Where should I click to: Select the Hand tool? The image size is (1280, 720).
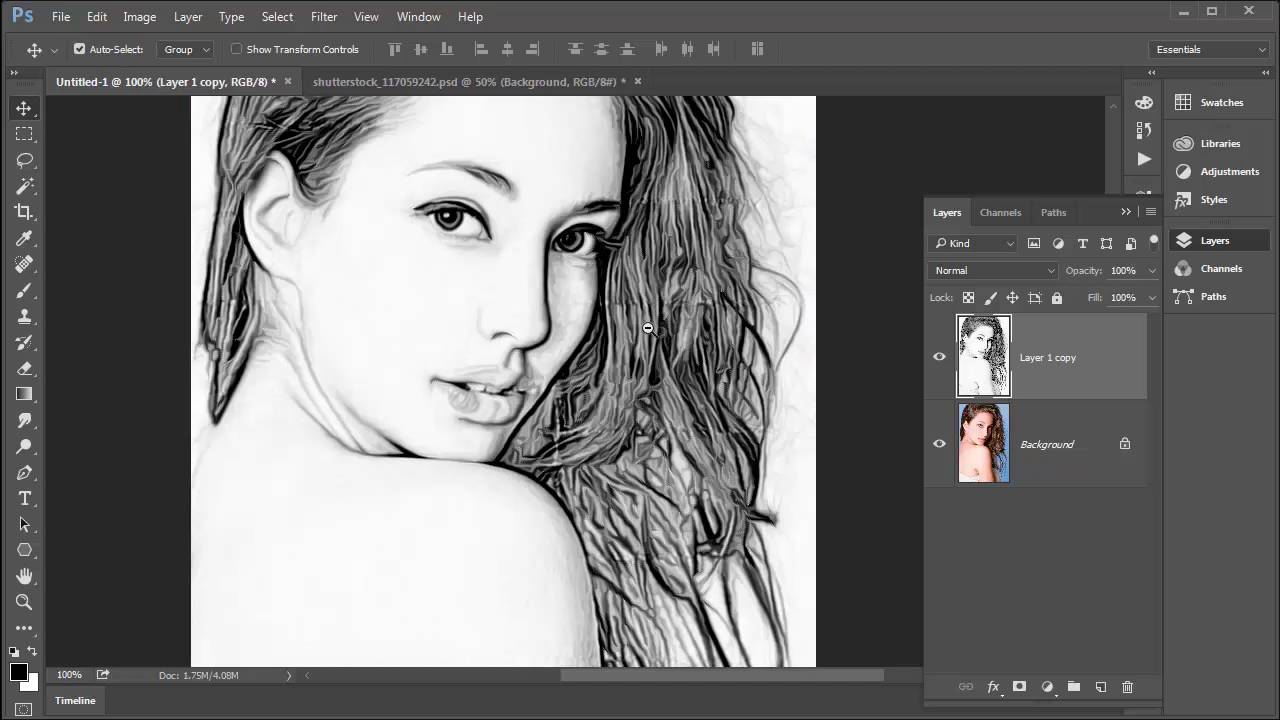point(24,576)
